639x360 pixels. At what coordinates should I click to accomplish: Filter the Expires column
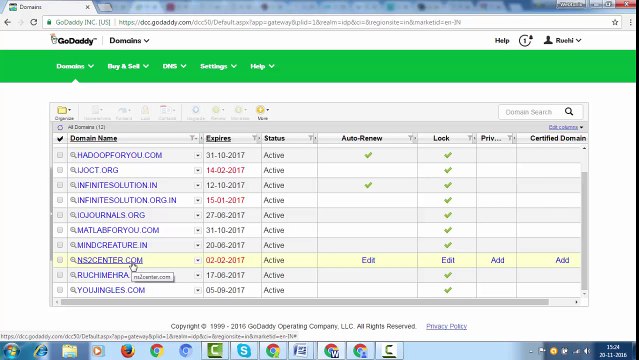(x=255, y=138)
